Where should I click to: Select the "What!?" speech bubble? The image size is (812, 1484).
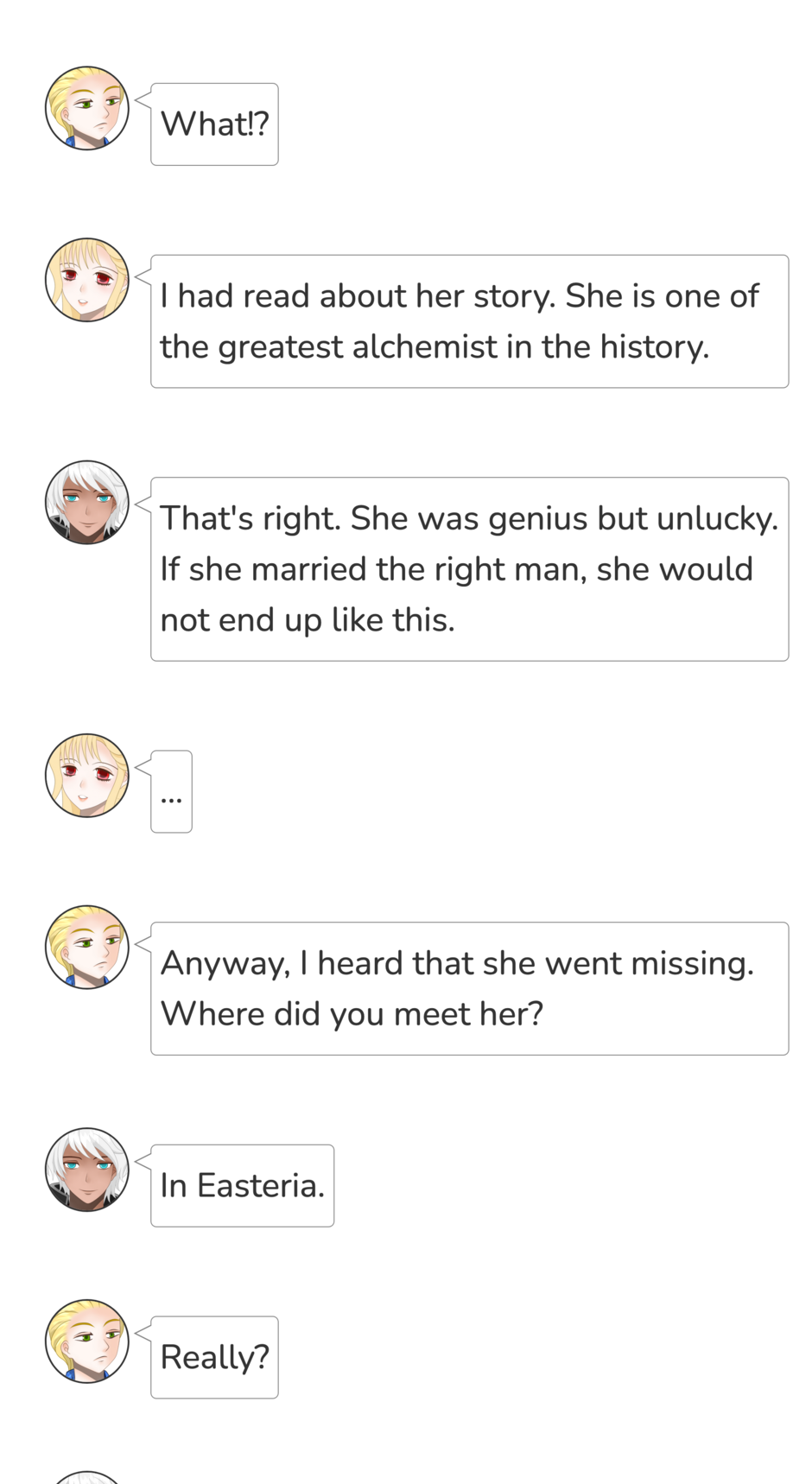(x=214, y=124)
